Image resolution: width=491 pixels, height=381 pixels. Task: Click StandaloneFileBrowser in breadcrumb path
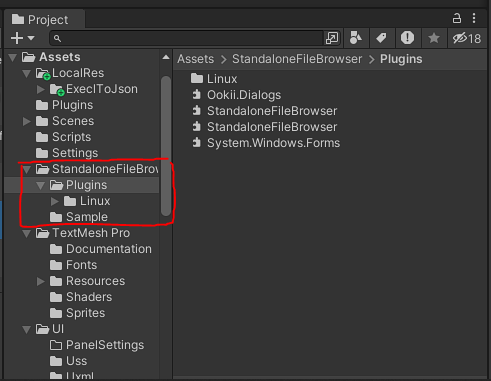[297, 59]
